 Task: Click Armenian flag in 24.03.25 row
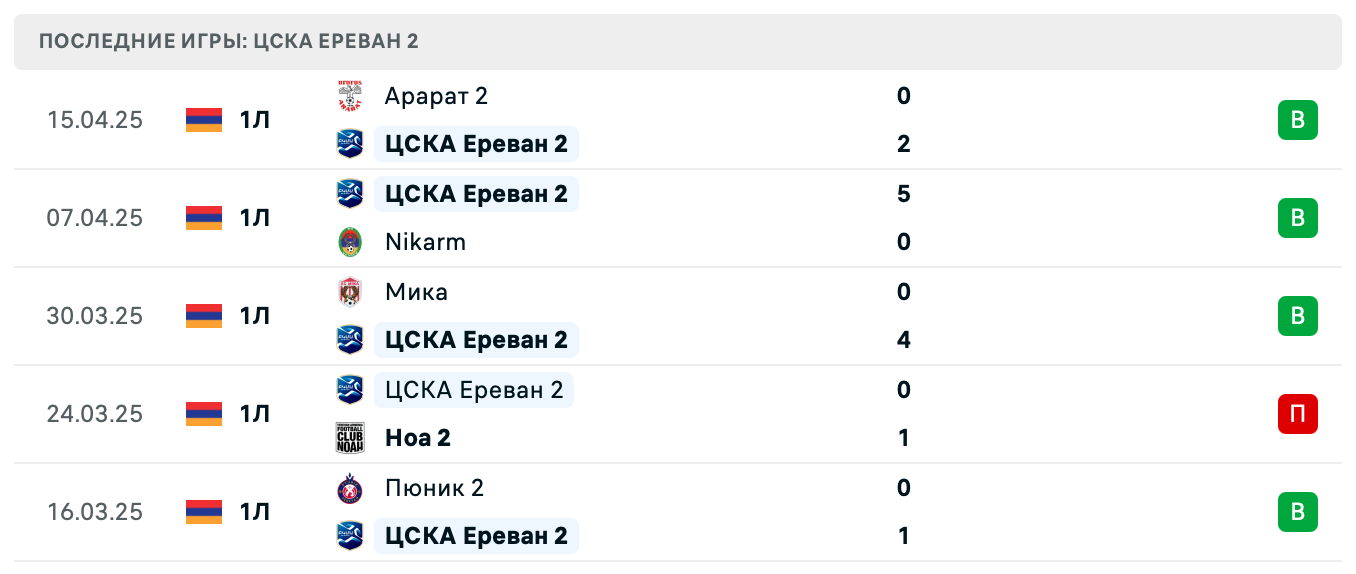(204, 414)
